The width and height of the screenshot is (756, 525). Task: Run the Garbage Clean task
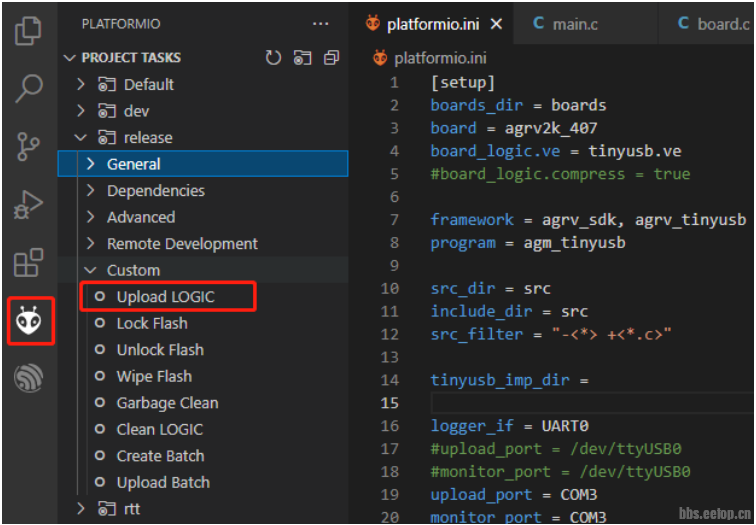(167, 403)
